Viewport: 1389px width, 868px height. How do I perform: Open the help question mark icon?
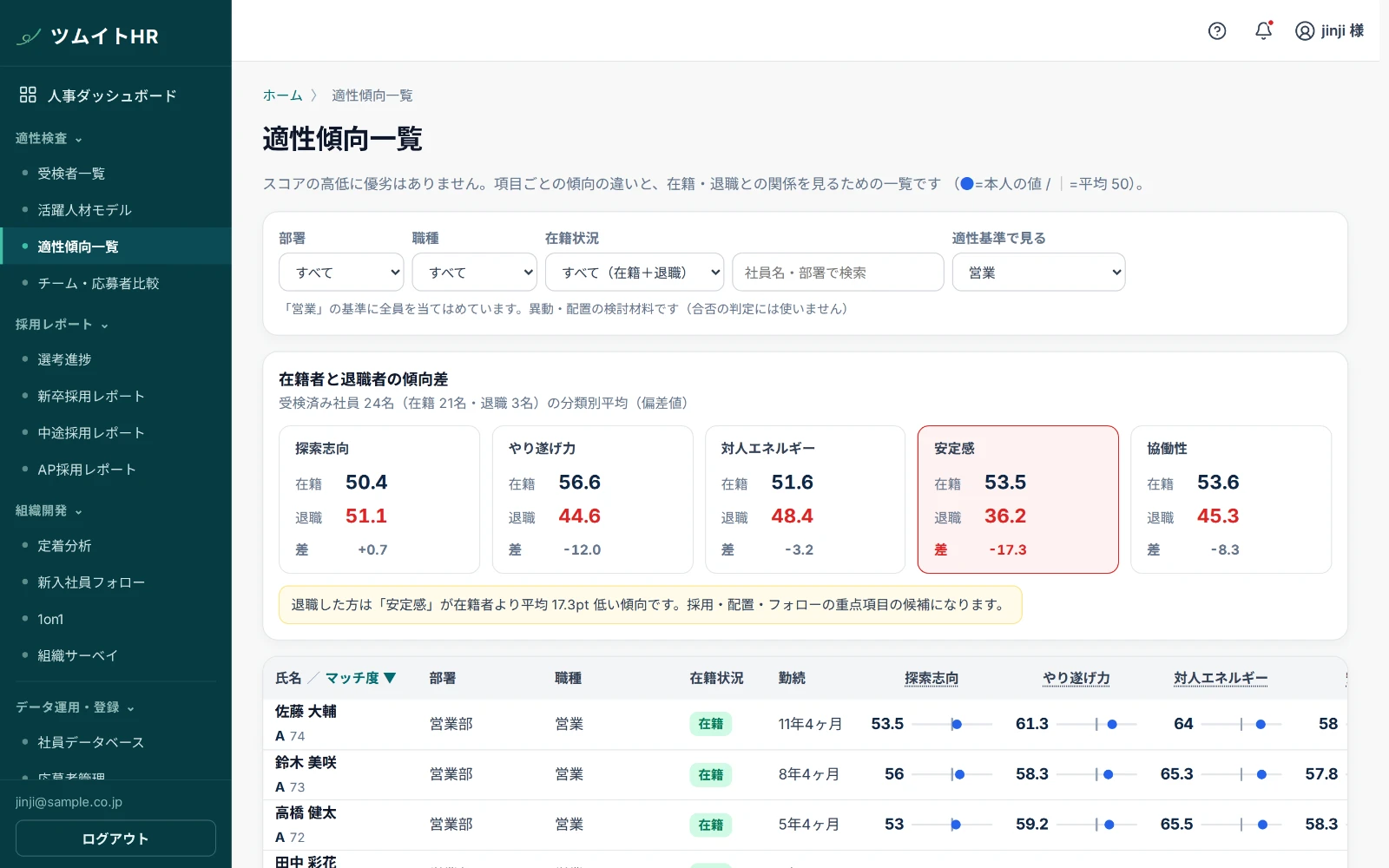coord(1217,31)
